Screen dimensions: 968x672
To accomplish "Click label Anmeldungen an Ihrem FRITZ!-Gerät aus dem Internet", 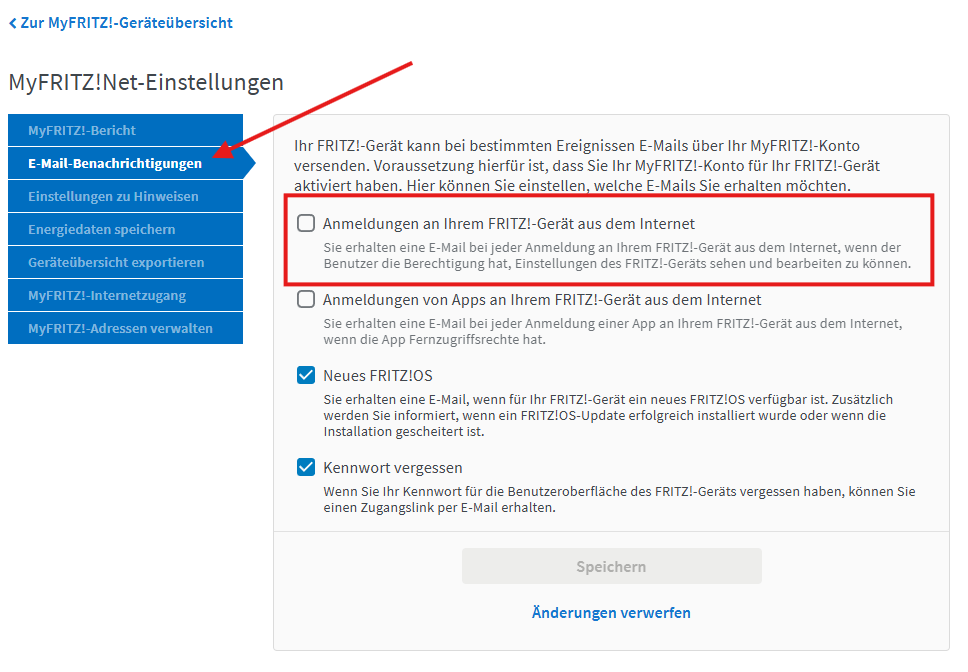I will (508, 224).
